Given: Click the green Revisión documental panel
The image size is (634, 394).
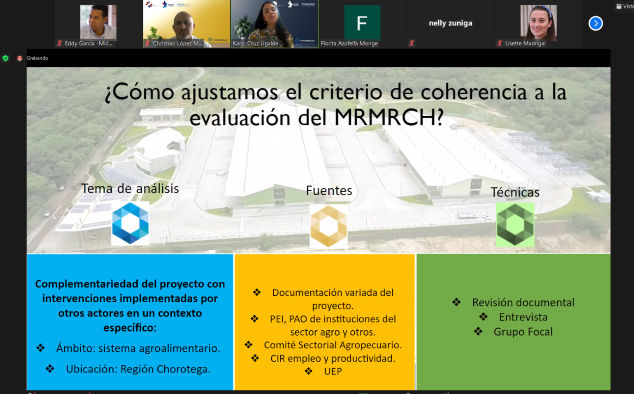Looking at the screenshot, I should click(x=514, y=322).
